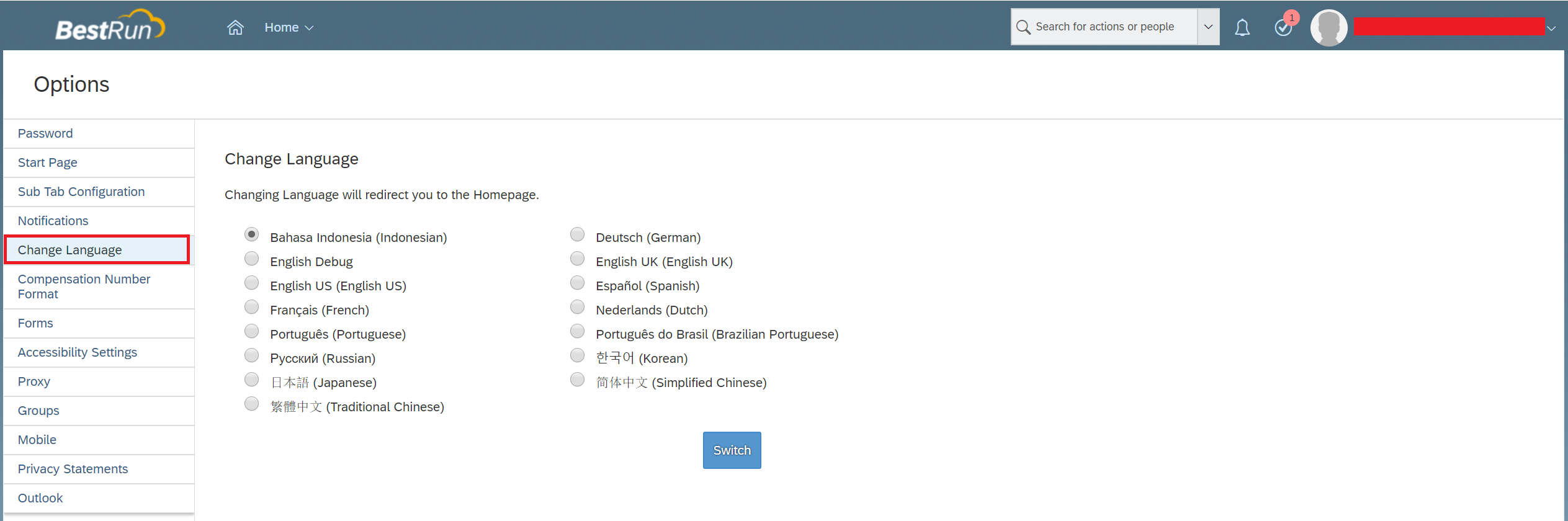Click the user profile avatar
Screen dimensions: 1568x521
pos(1328,27)
